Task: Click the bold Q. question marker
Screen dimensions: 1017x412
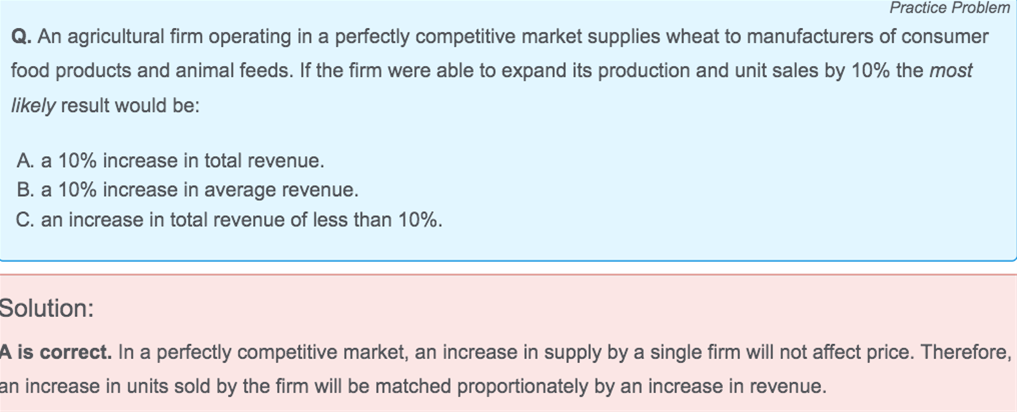Action: (x=21, y=37)
